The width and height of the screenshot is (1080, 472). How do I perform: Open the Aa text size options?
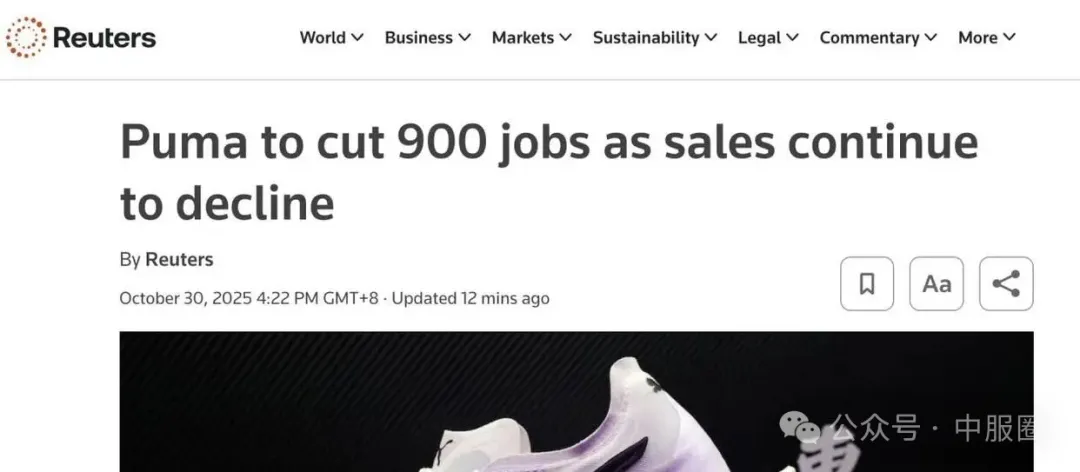click(936, 284)
